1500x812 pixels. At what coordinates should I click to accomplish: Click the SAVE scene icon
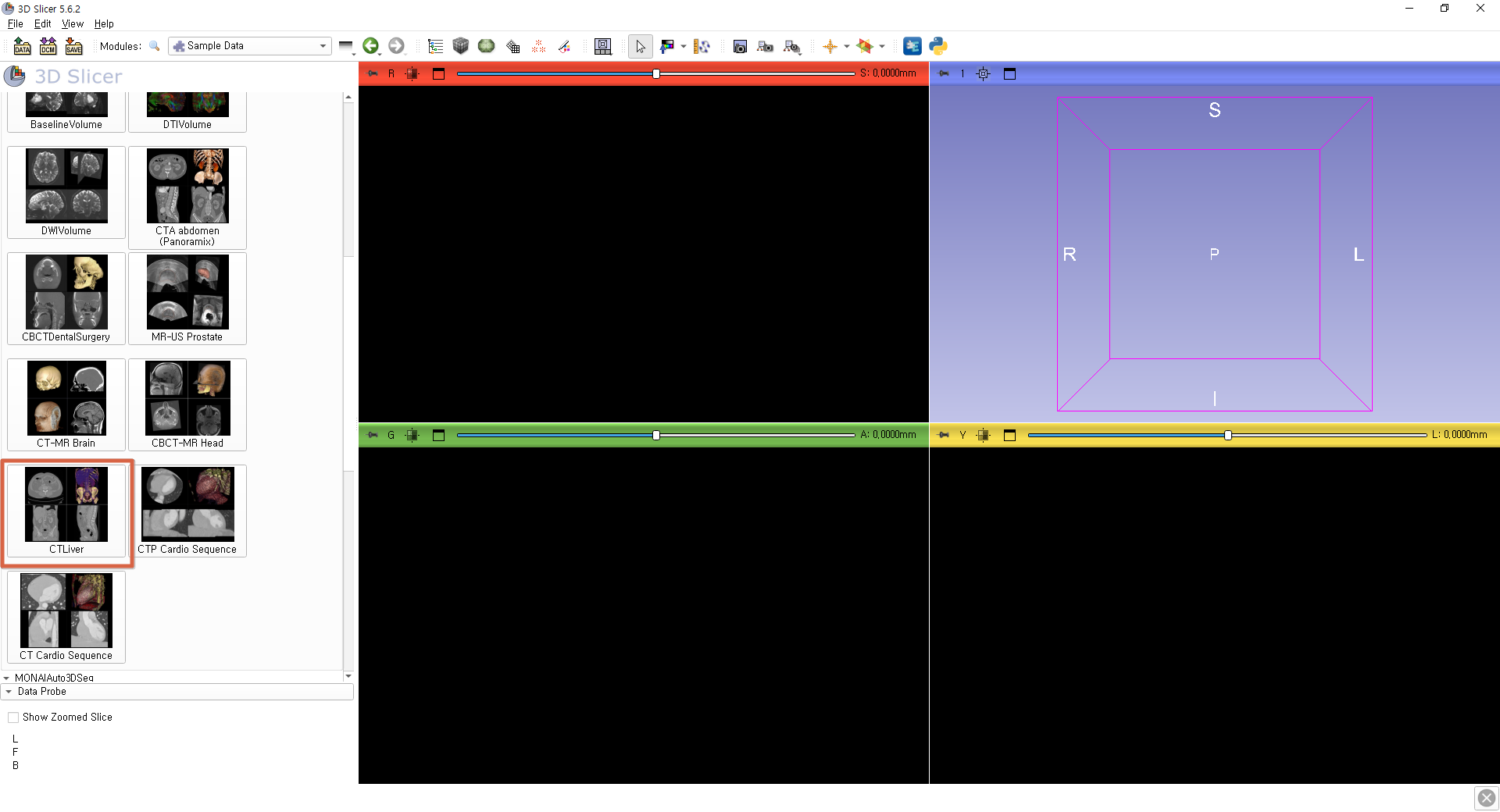[73, 46]
